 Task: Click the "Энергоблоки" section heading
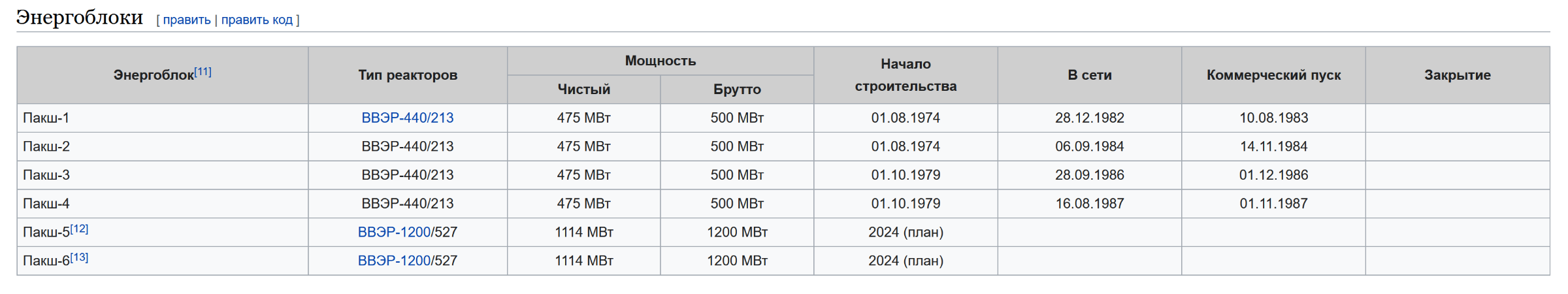tap(79, 17)
